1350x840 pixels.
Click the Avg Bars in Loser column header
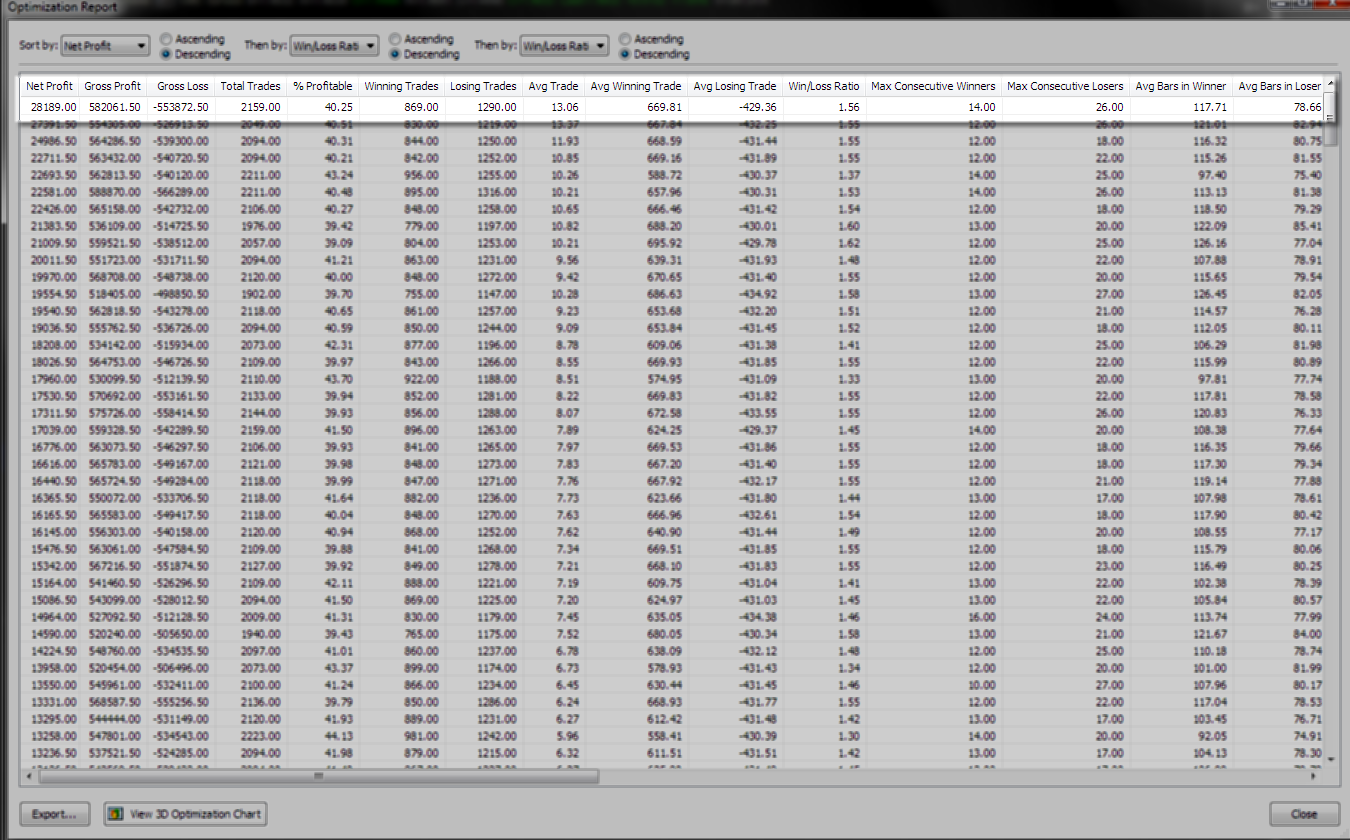pyautogui.click(x=1279, y=86)
